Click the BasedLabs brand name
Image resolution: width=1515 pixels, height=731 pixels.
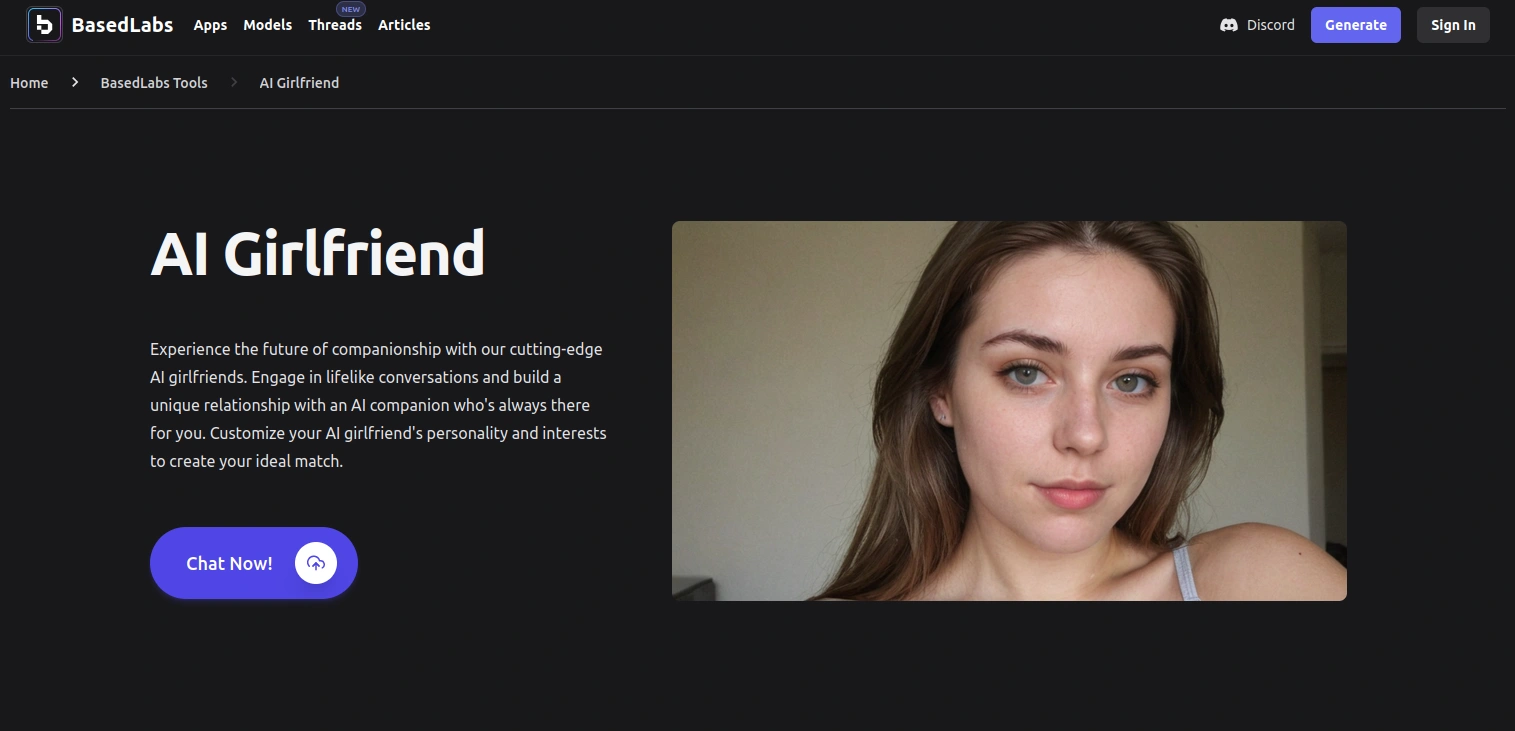(x=122, y=25)
